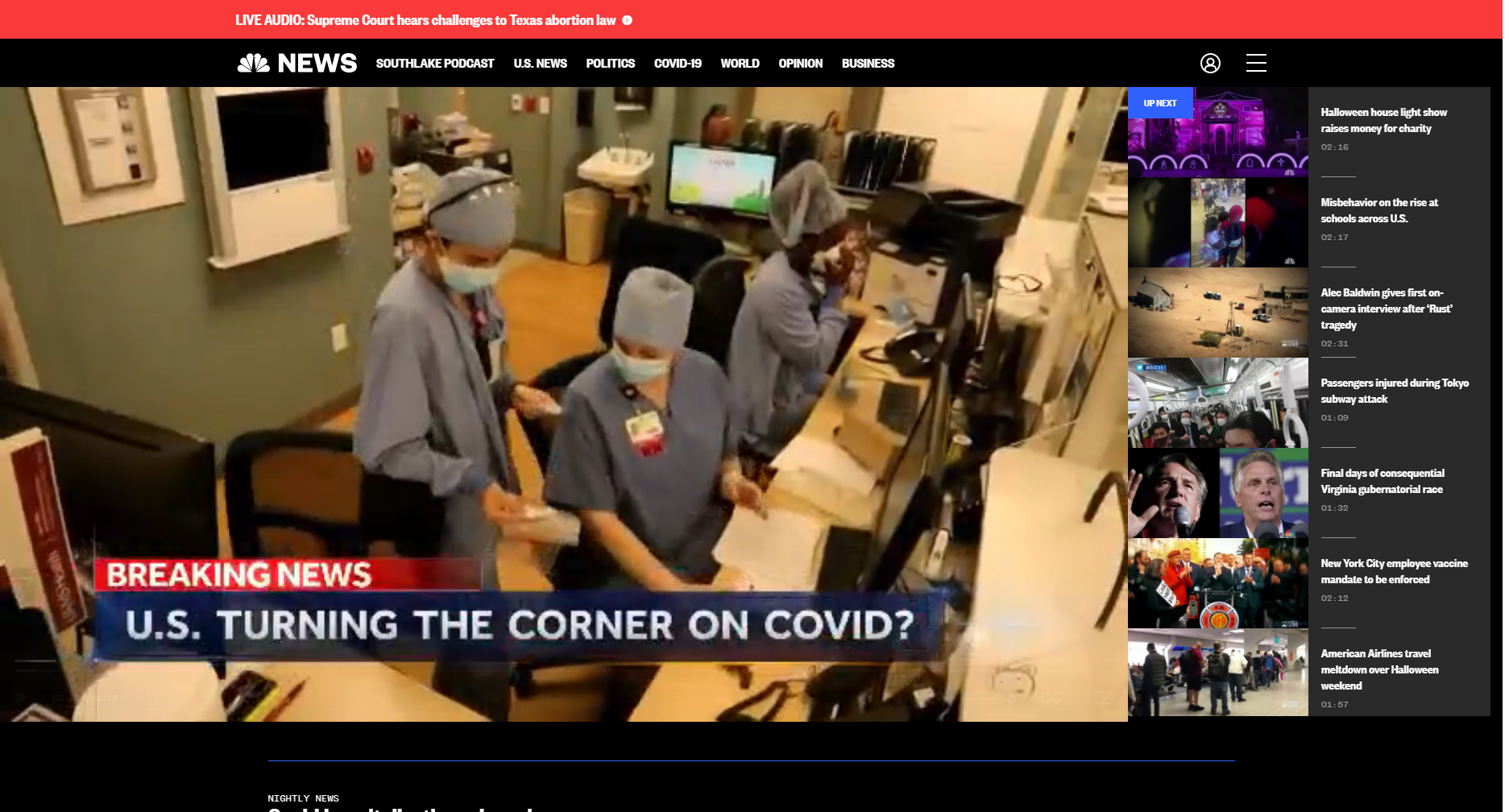The image size is (1509, 812).
Task: Select the Alec Baldwin 'Rust' interview thumbnail
Action: coord(1217,313)
